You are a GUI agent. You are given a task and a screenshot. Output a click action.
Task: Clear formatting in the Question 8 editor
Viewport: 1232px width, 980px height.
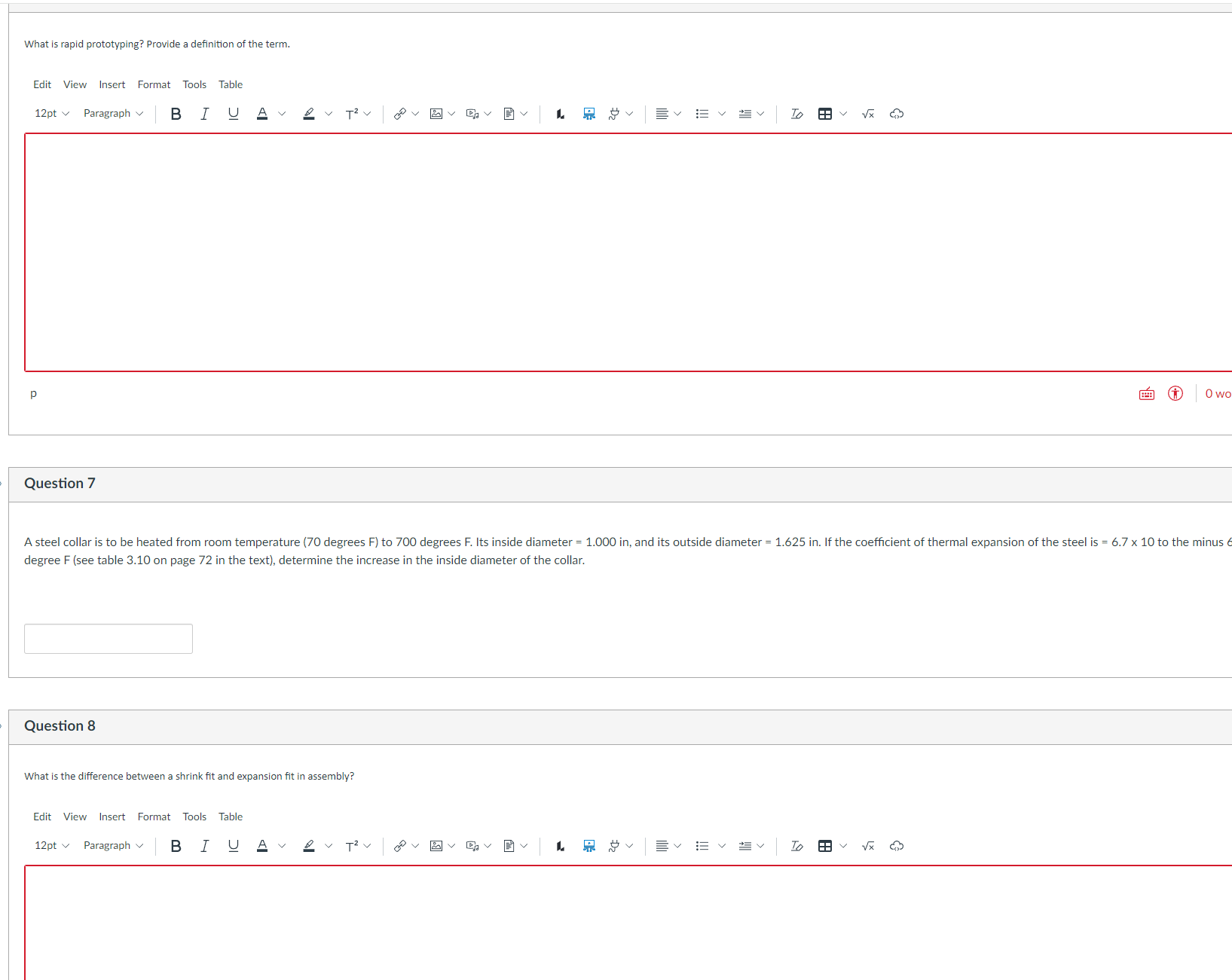(796, 846)
